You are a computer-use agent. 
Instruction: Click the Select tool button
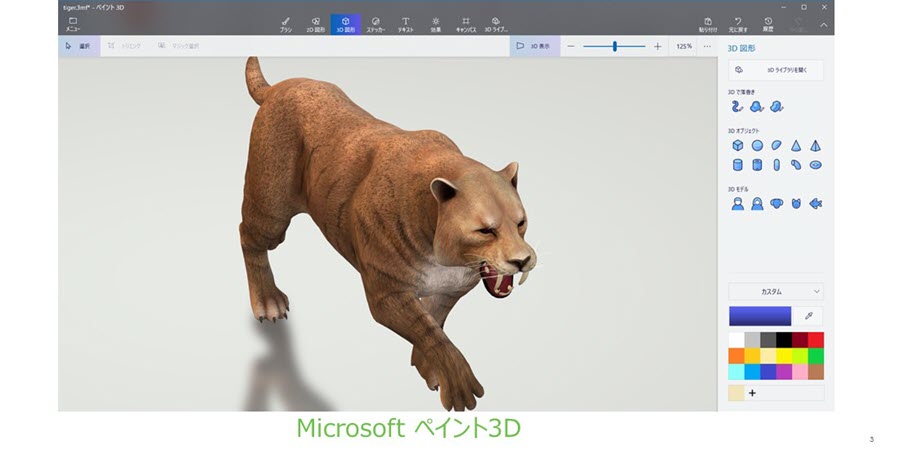[78, 46]
